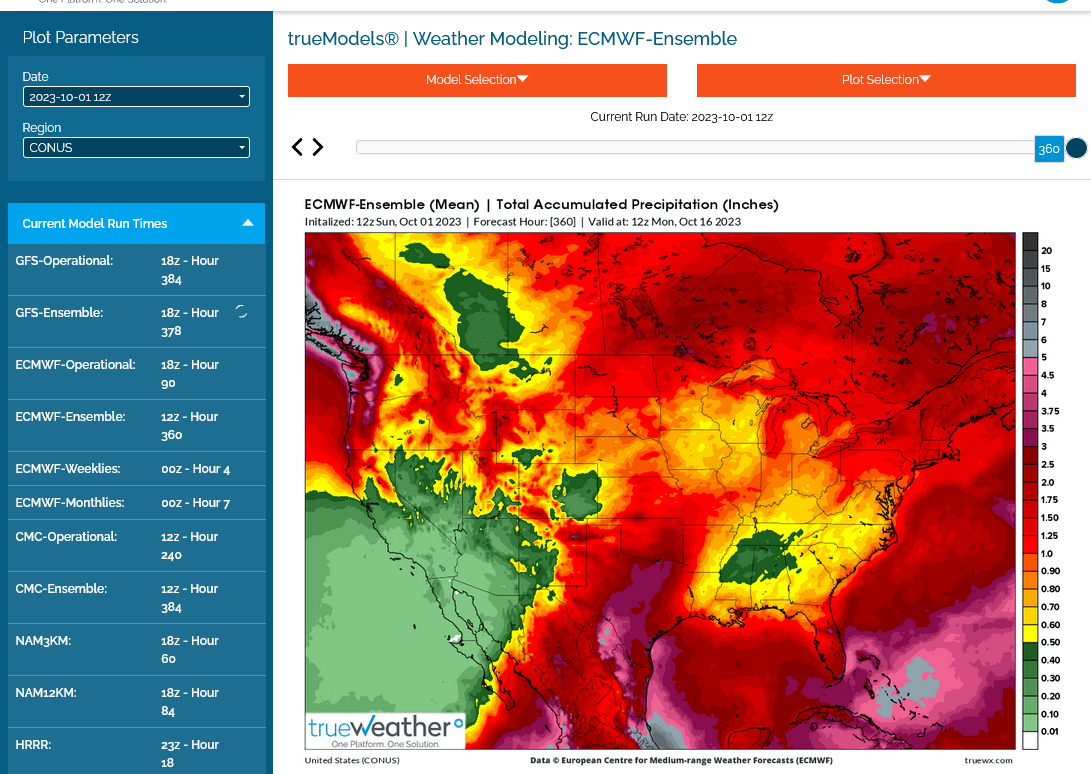Click the next frame right arrow

pos(318,147)
